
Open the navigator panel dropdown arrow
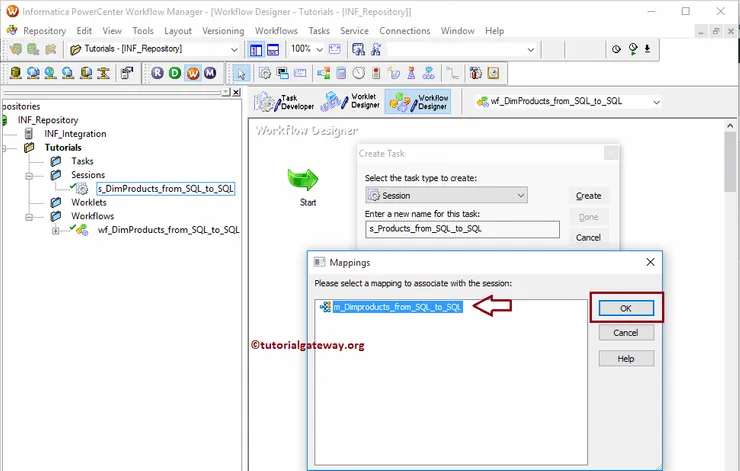click(226, 92)
